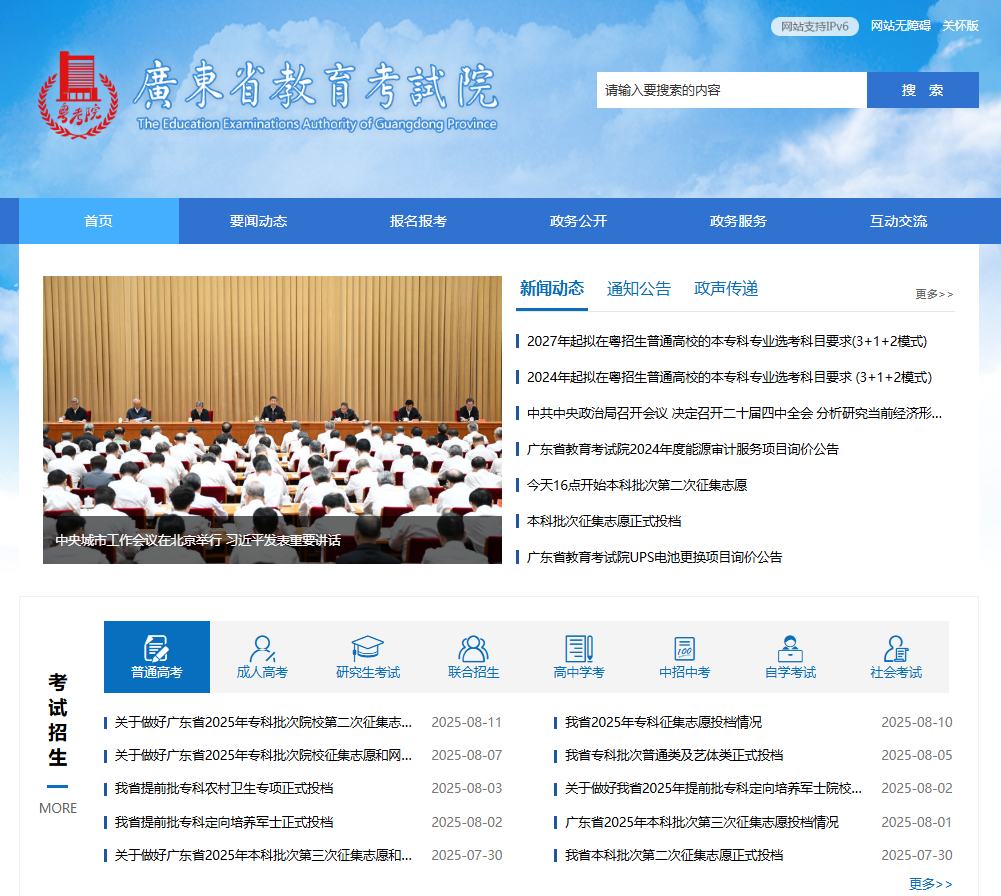Click the 中招中考 score sheet icon
The width and height of the screenshot is (1001, 896).
click(684, 648)
